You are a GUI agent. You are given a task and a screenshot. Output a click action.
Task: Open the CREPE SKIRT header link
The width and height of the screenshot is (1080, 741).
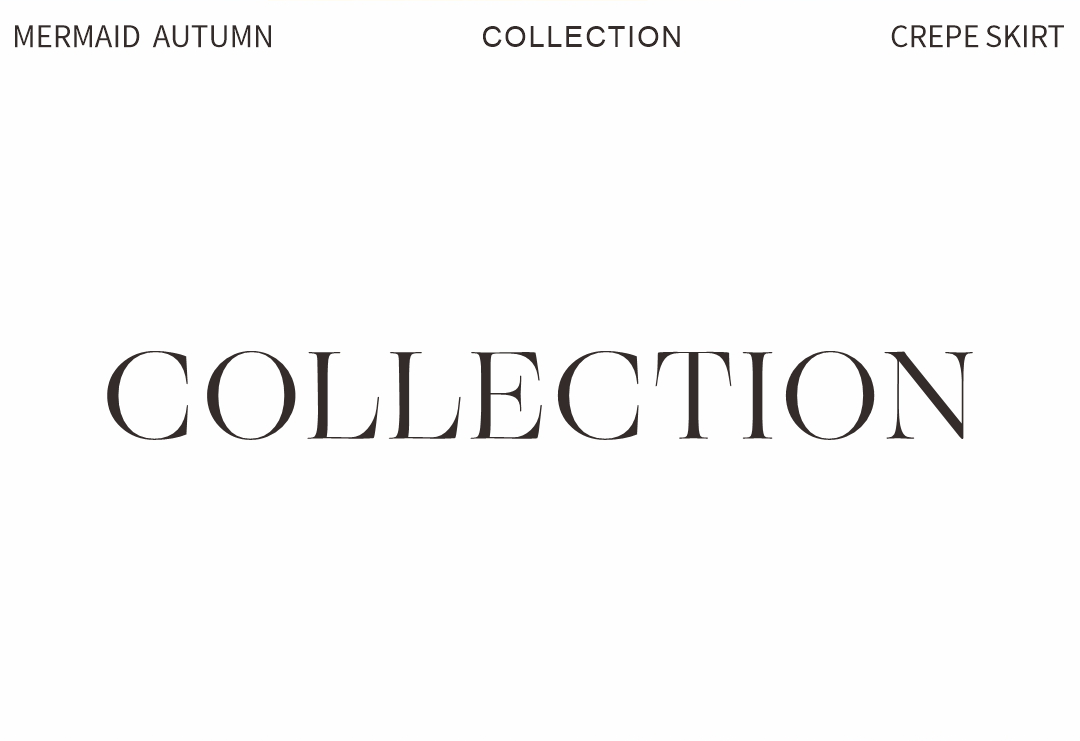tap(977, 36)
